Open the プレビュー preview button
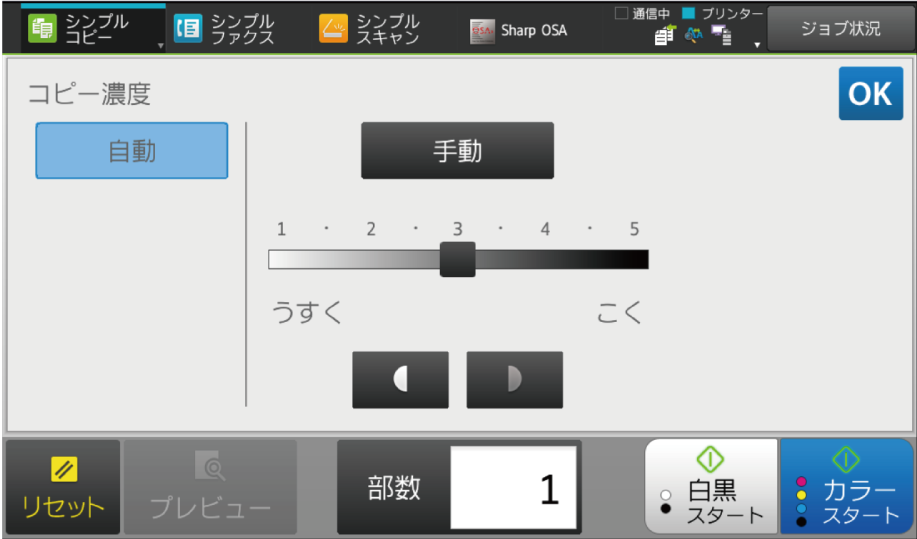The image size is (917, 539). pyautogui.click(x=211, y=487)
